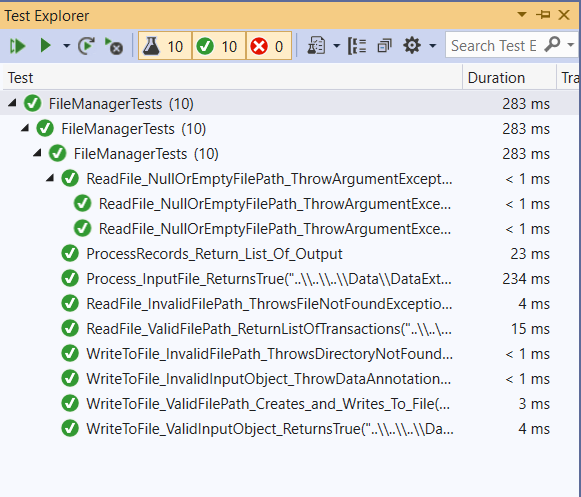581x497 pixels.
Task: Click passed icon of WriteToFile_InvalidInputObject test
Action: (70, 378)
